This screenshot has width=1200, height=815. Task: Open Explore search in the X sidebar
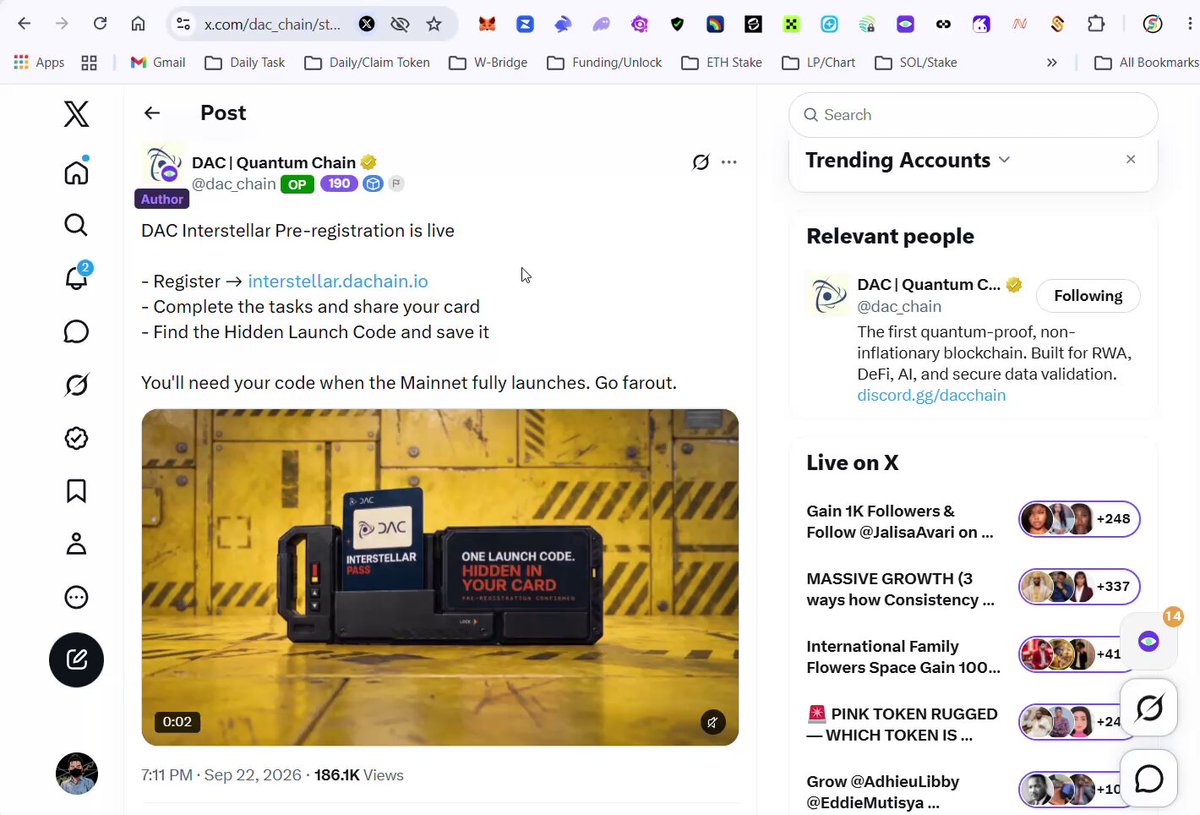pos(76,225)
